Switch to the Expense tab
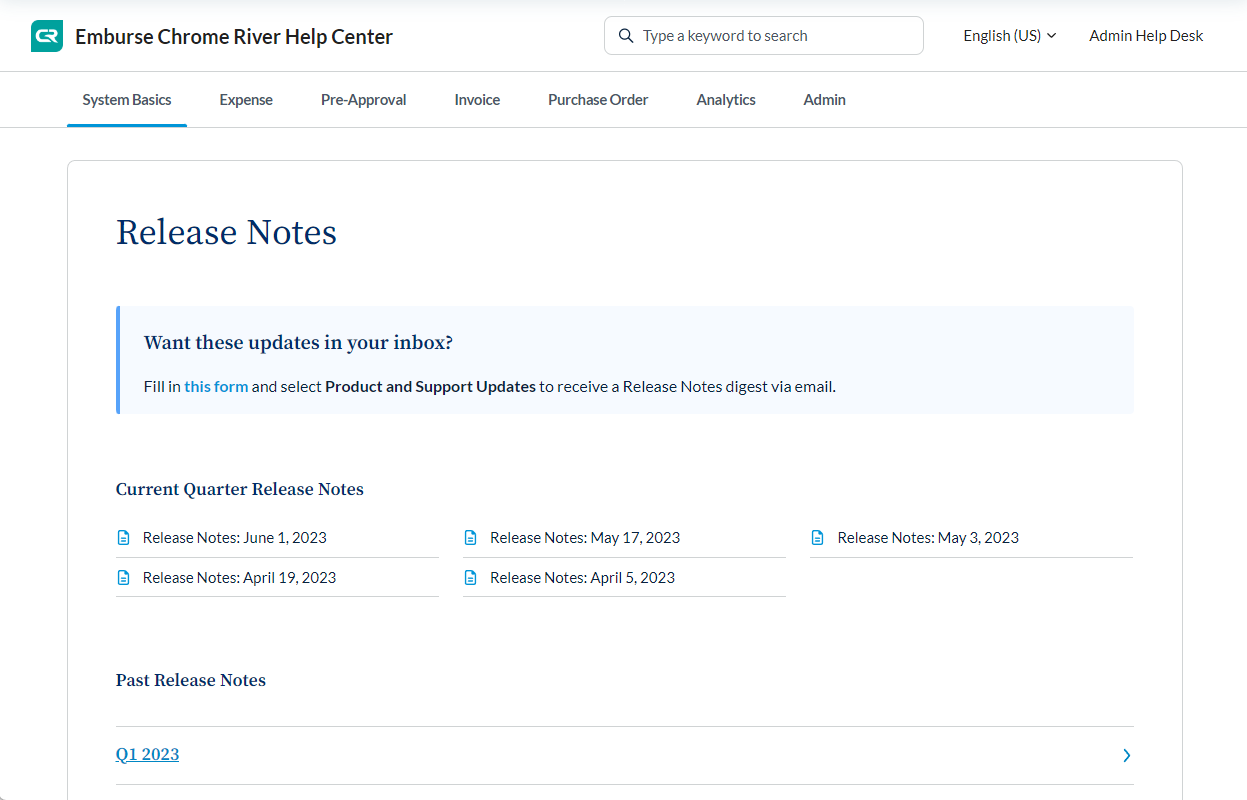This screenshot has height=800, width=1247. pos(246,100)
